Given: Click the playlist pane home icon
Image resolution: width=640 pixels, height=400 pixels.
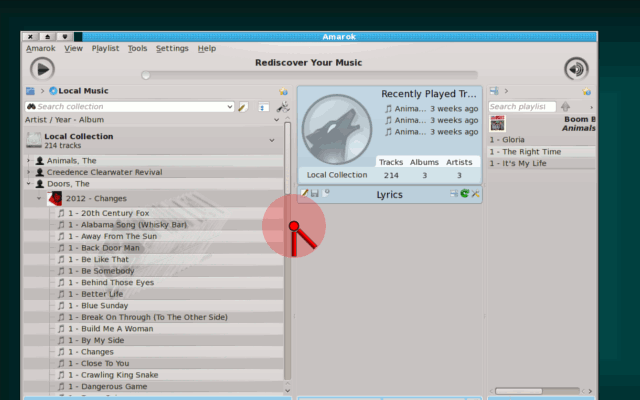Looking at the screenshot, I should [494, 91].
